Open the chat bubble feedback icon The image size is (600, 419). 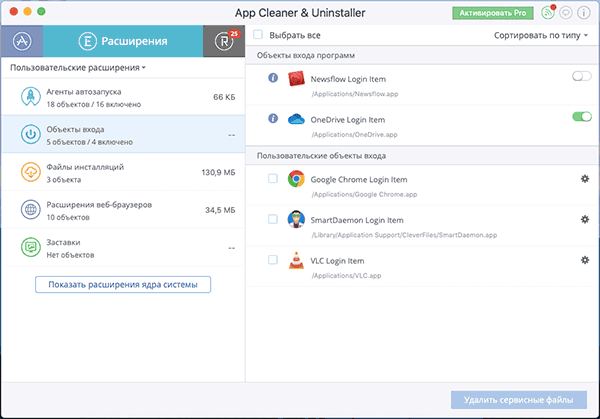click(566, 13)
